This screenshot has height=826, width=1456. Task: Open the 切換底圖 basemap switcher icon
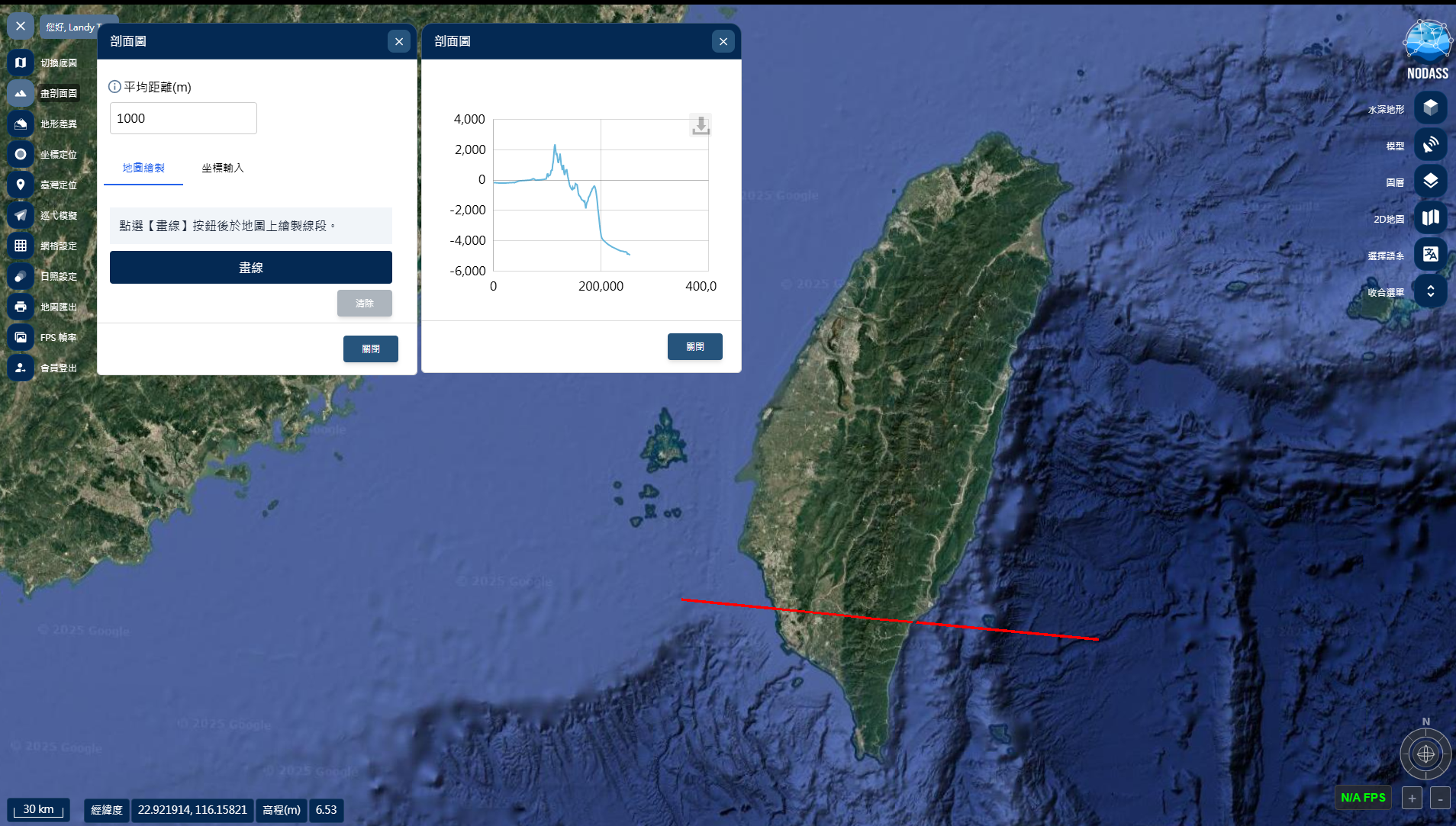tap(21, 63)
